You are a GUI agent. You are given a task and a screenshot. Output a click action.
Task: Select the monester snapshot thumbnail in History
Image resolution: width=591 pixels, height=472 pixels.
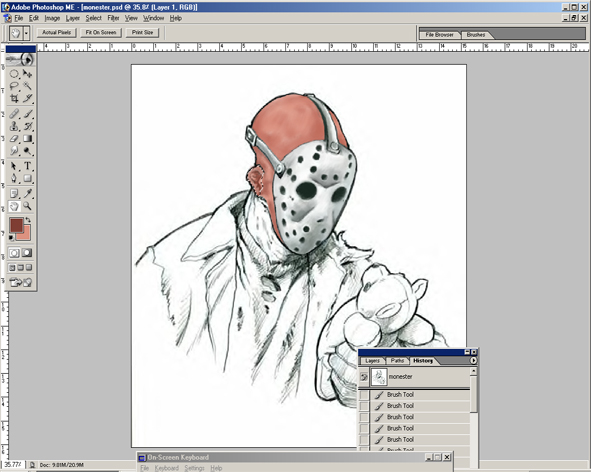click(379, 377)
